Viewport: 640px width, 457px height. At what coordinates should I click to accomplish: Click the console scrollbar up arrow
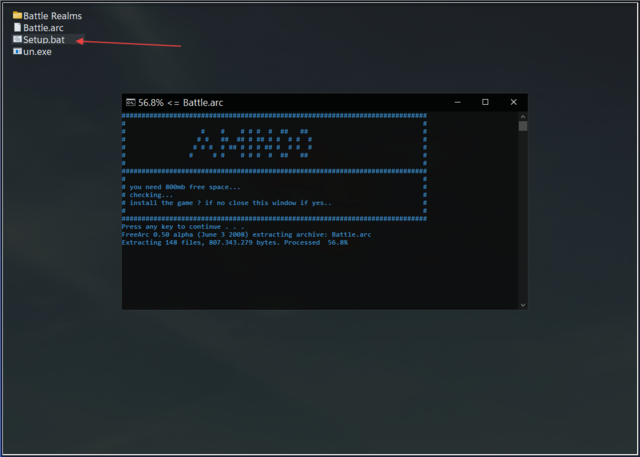(x=523, y=116)
